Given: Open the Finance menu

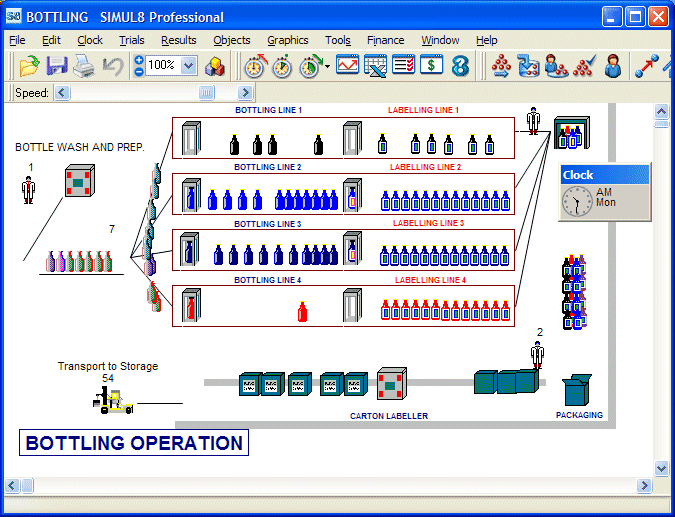Looking at the screenshot, I should click(x=385, y=40).
